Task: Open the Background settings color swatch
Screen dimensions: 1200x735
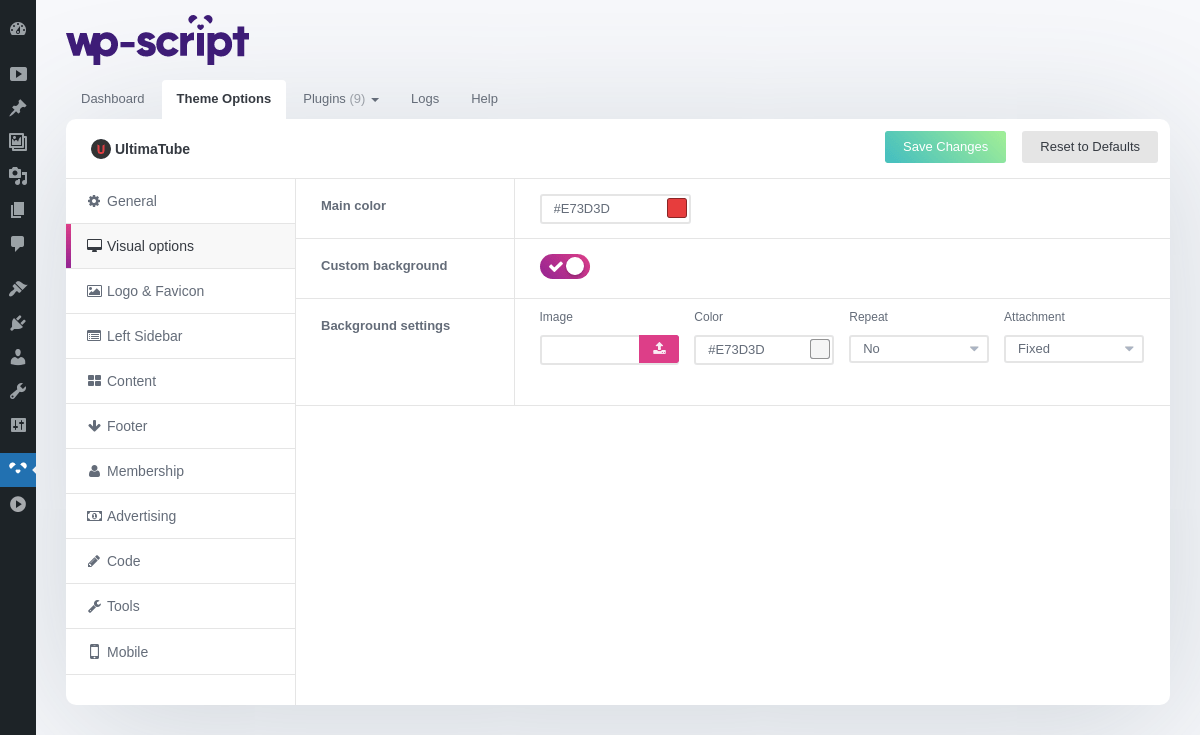Action: [820, 349]
